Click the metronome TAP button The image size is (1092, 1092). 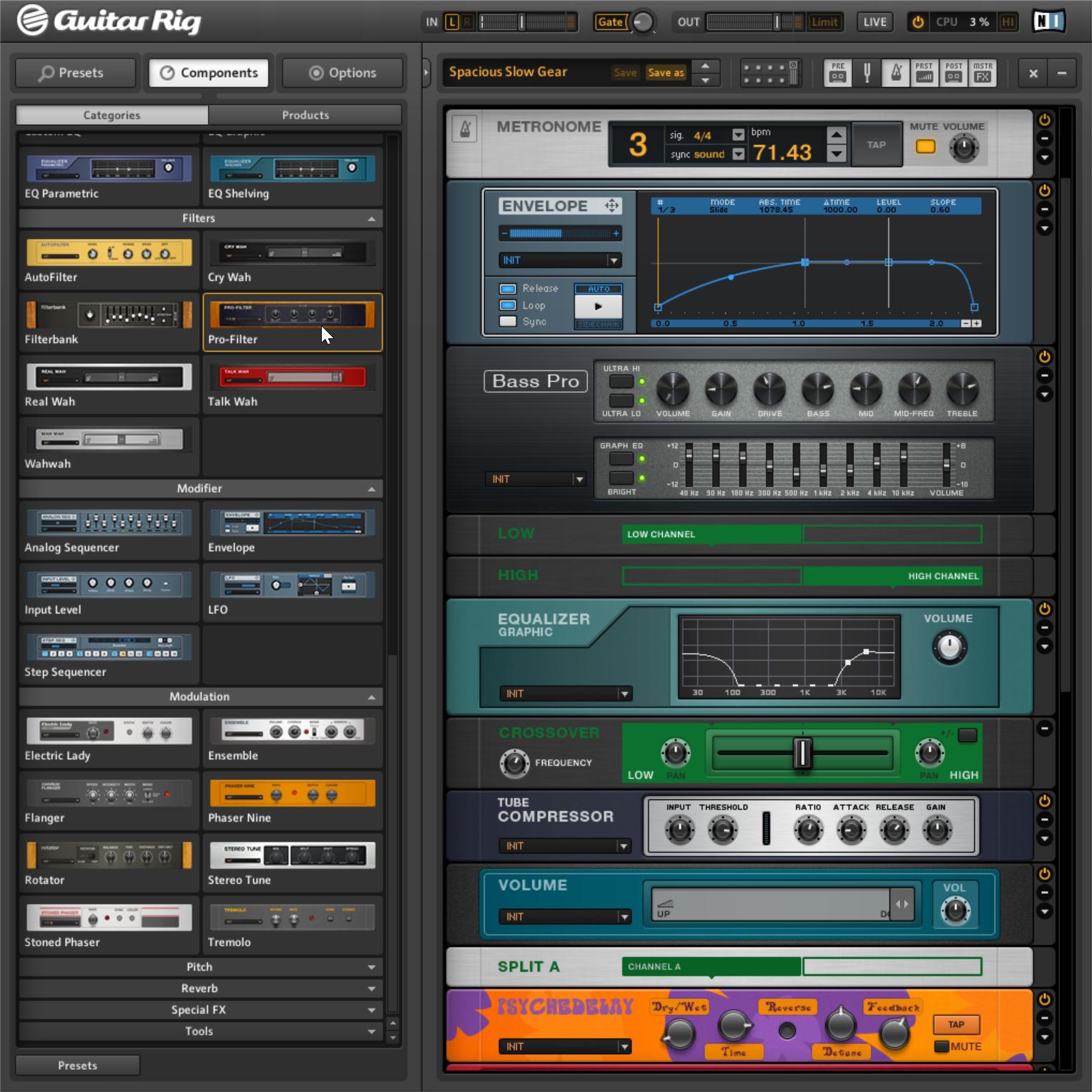pyautogui.click(x=876, y=144)
